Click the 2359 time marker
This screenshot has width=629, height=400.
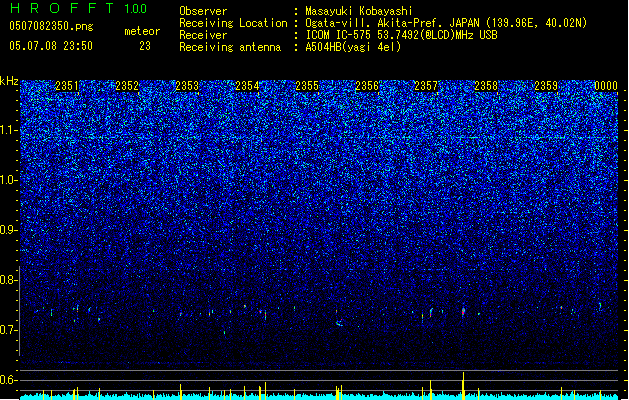click(546, 86)
